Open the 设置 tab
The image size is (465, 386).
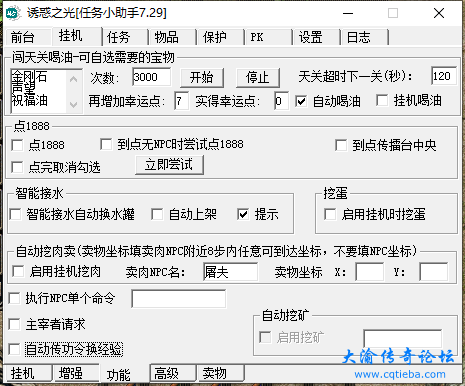pos(317,37)
